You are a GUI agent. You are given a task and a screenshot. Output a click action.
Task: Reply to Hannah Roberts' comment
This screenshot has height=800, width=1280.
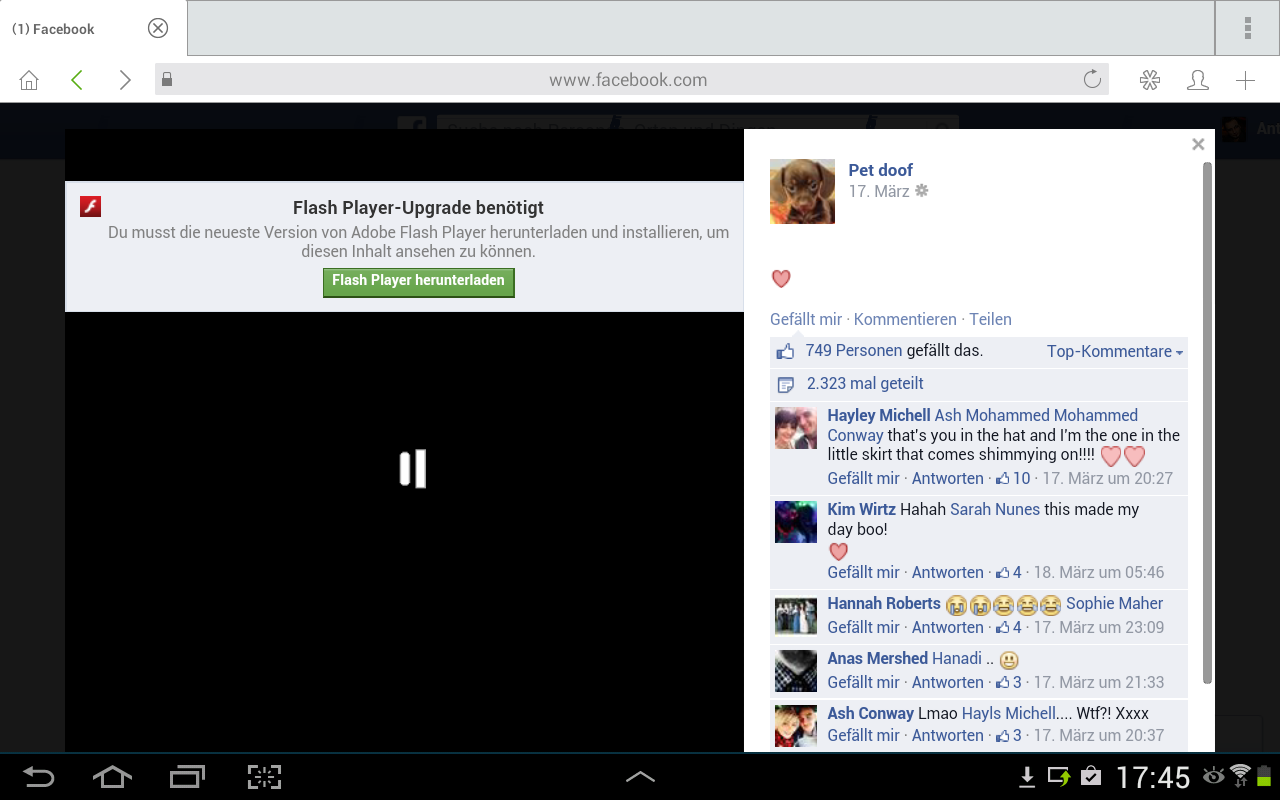[x=948, y=627]
